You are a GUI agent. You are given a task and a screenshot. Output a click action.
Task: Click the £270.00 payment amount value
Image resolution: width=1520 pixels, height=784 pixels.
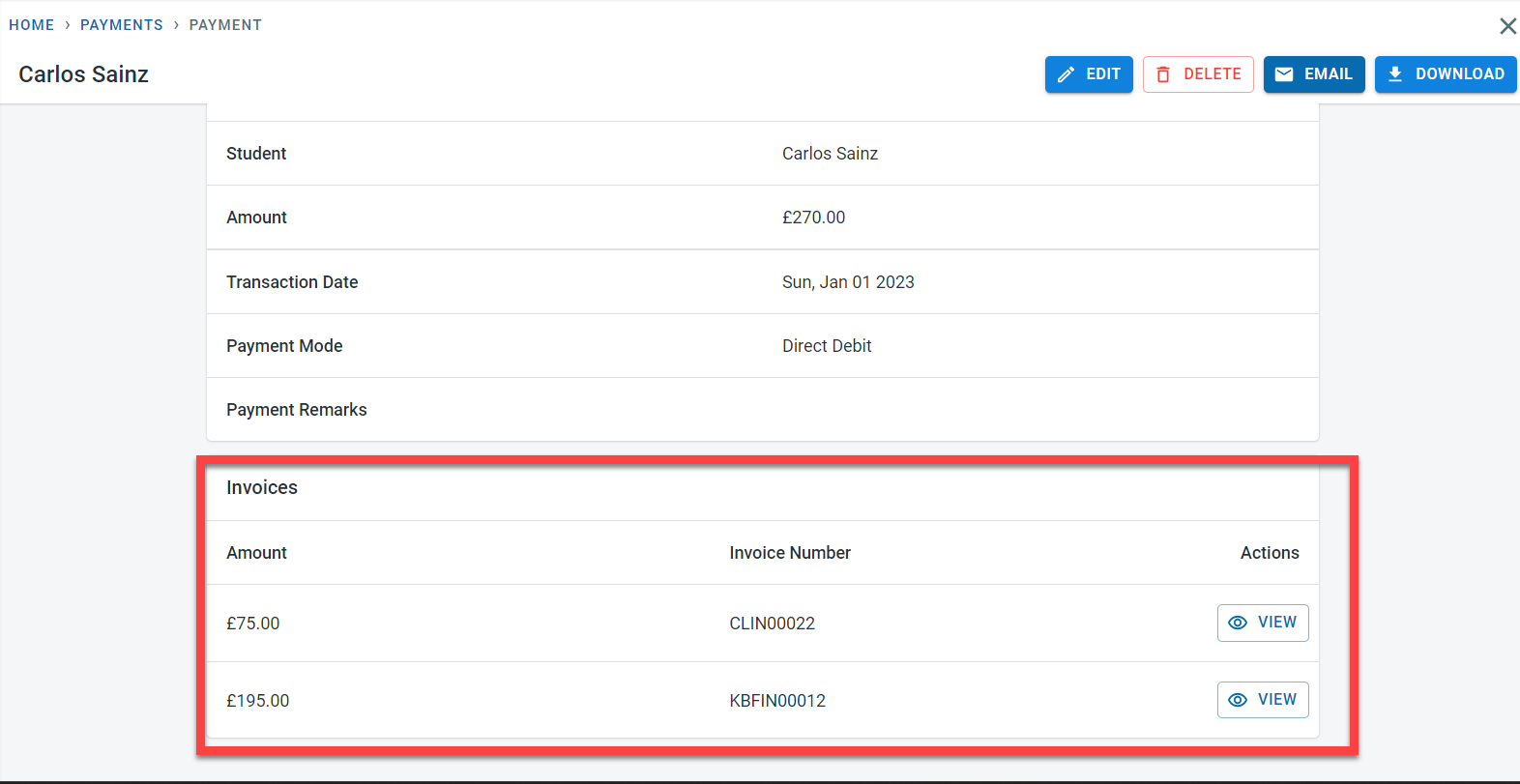813,218
